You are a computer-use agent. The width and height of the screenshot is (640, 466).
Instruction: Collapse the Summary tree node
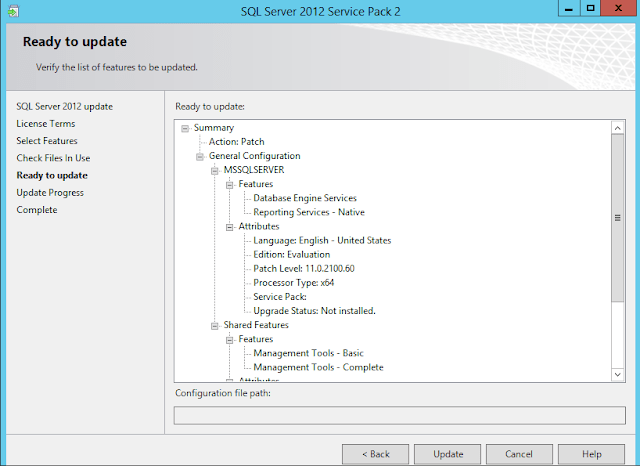pos(185,128)
